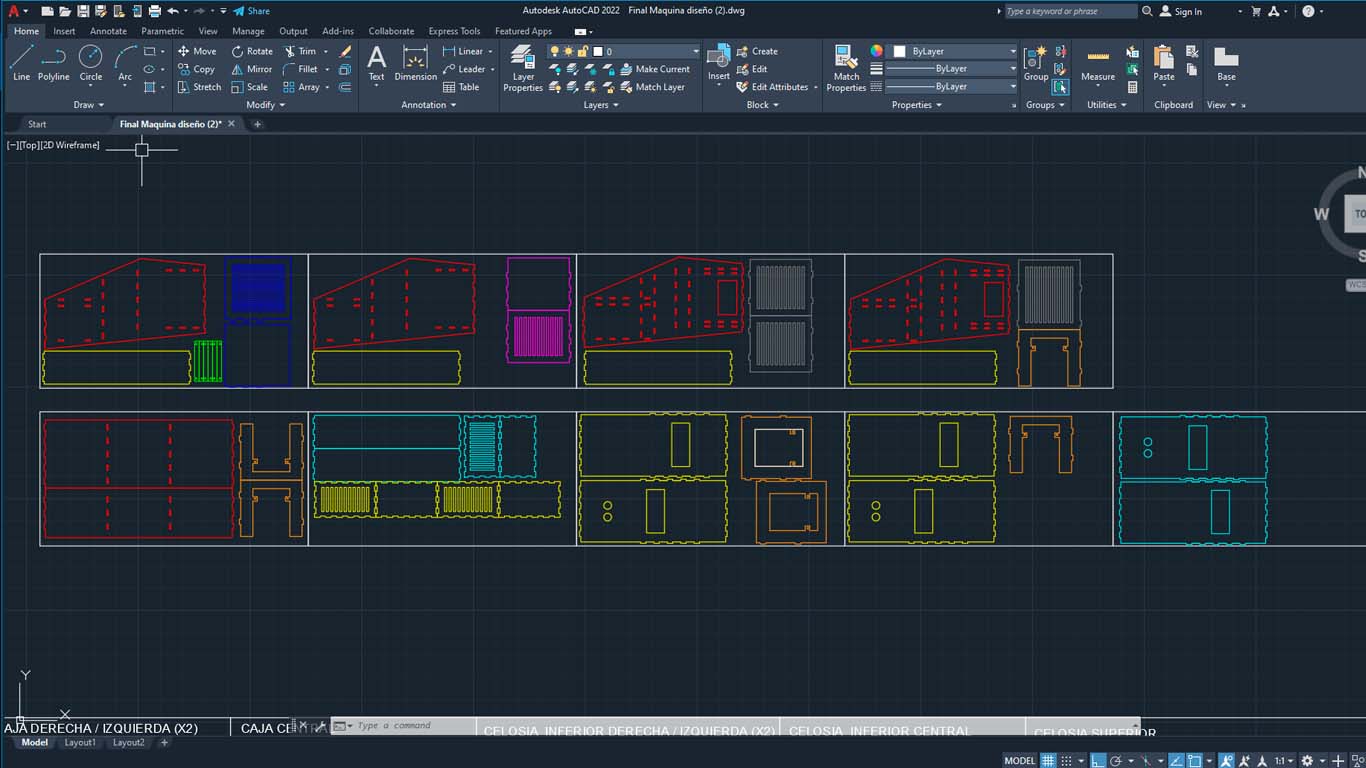Click the Paste button
This screenshot has height=768, width=1366.
point(1163,63)
